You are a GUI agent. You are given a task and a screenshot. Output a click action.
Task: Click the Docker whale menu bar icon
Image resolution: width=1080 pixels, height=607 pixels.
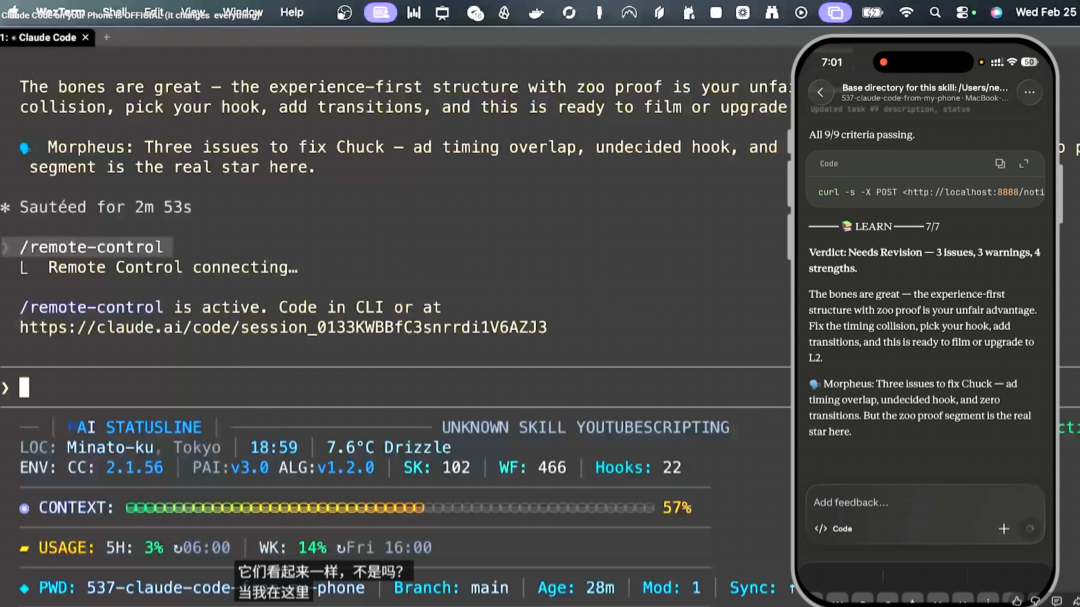536,12
